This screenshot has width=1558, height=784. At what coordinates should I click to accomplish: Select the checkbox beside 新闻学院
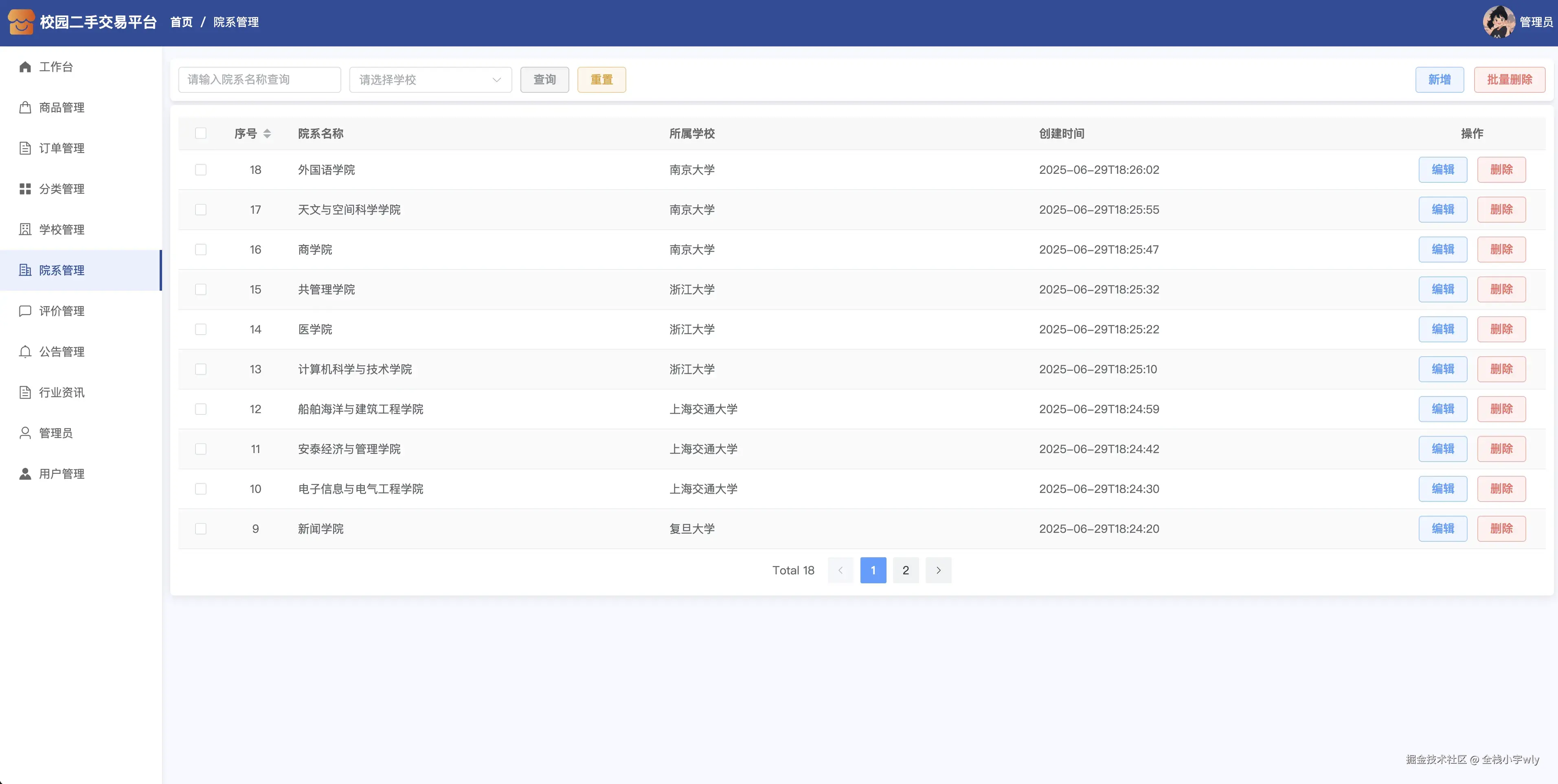(x=201, y=529)
